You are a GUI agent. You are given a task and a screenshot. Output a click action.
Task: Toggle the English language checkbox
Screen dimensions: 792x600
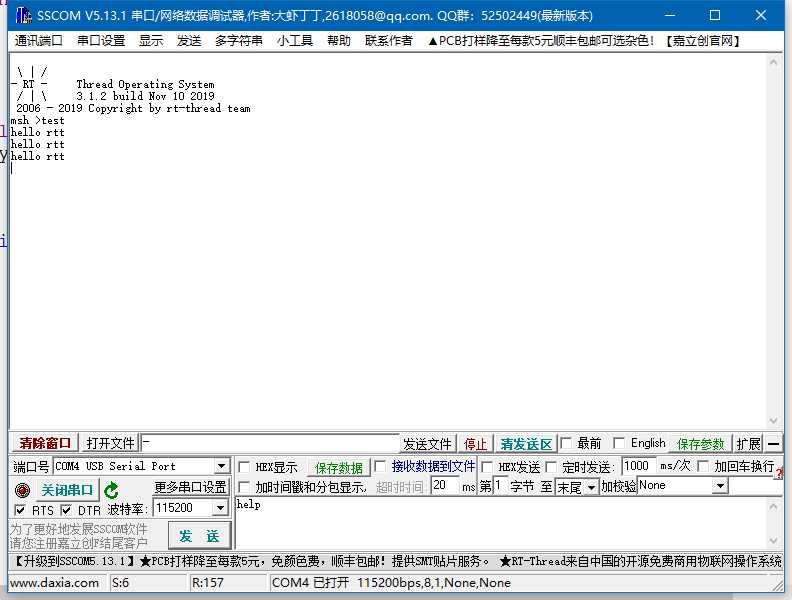[x=618, y=443]
